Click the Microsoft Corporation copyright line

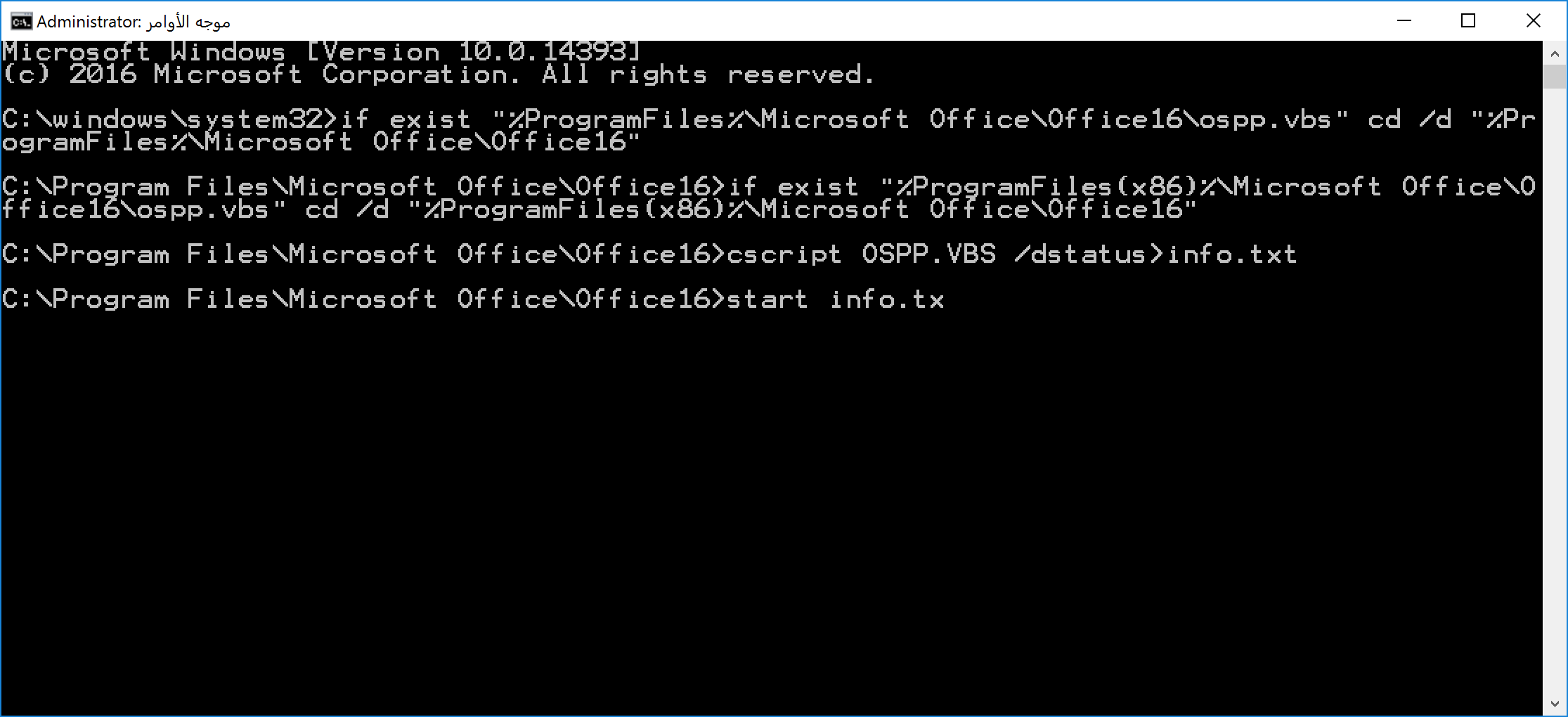click(x=439, y=74)
